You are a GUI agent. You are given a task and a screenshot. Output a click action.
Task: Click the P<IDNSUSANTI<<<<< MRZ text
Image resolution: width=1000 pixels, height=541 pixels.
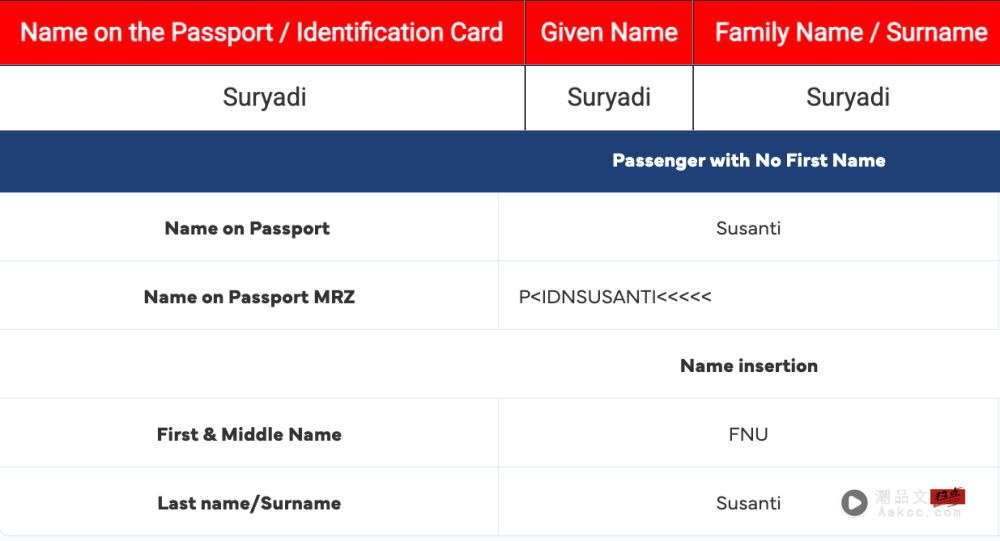(x=615, y=297)
